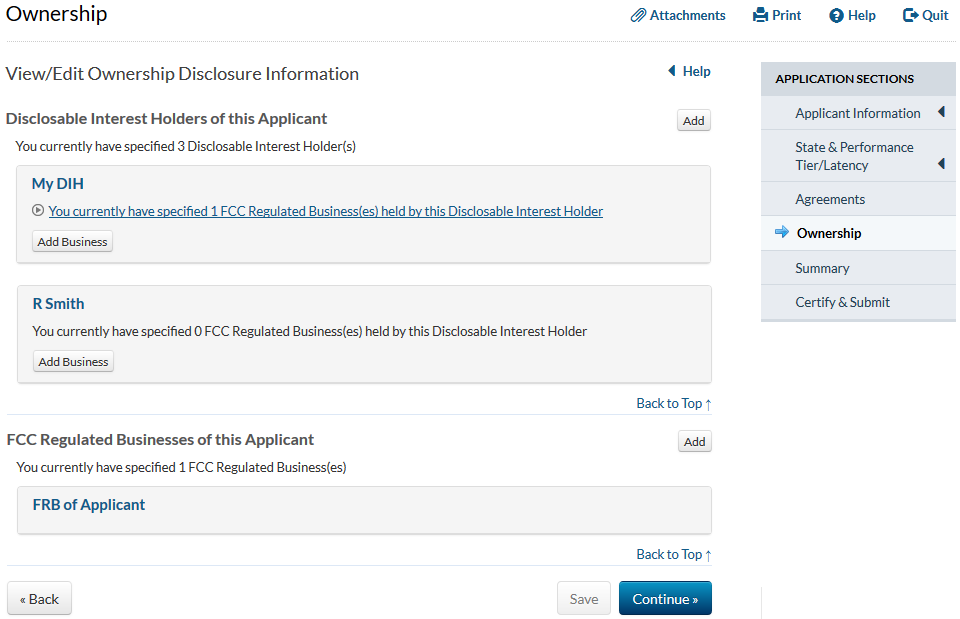Open the Help link beside page heading
The width and height of the screenshot is (960, 619).
point(689,72)
